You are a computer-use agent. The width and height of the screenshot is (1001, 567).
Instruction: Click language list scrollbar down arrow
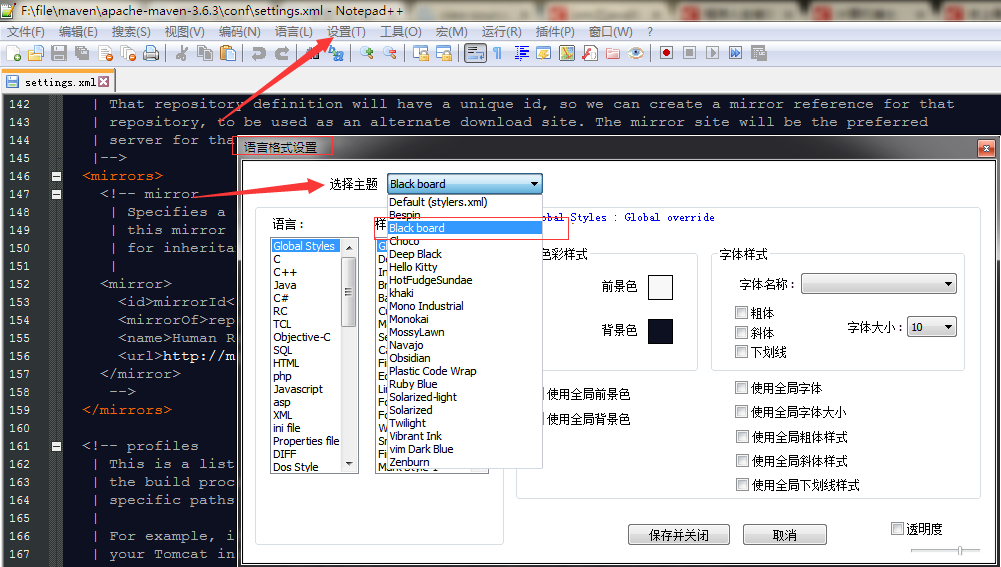(349, 464)
